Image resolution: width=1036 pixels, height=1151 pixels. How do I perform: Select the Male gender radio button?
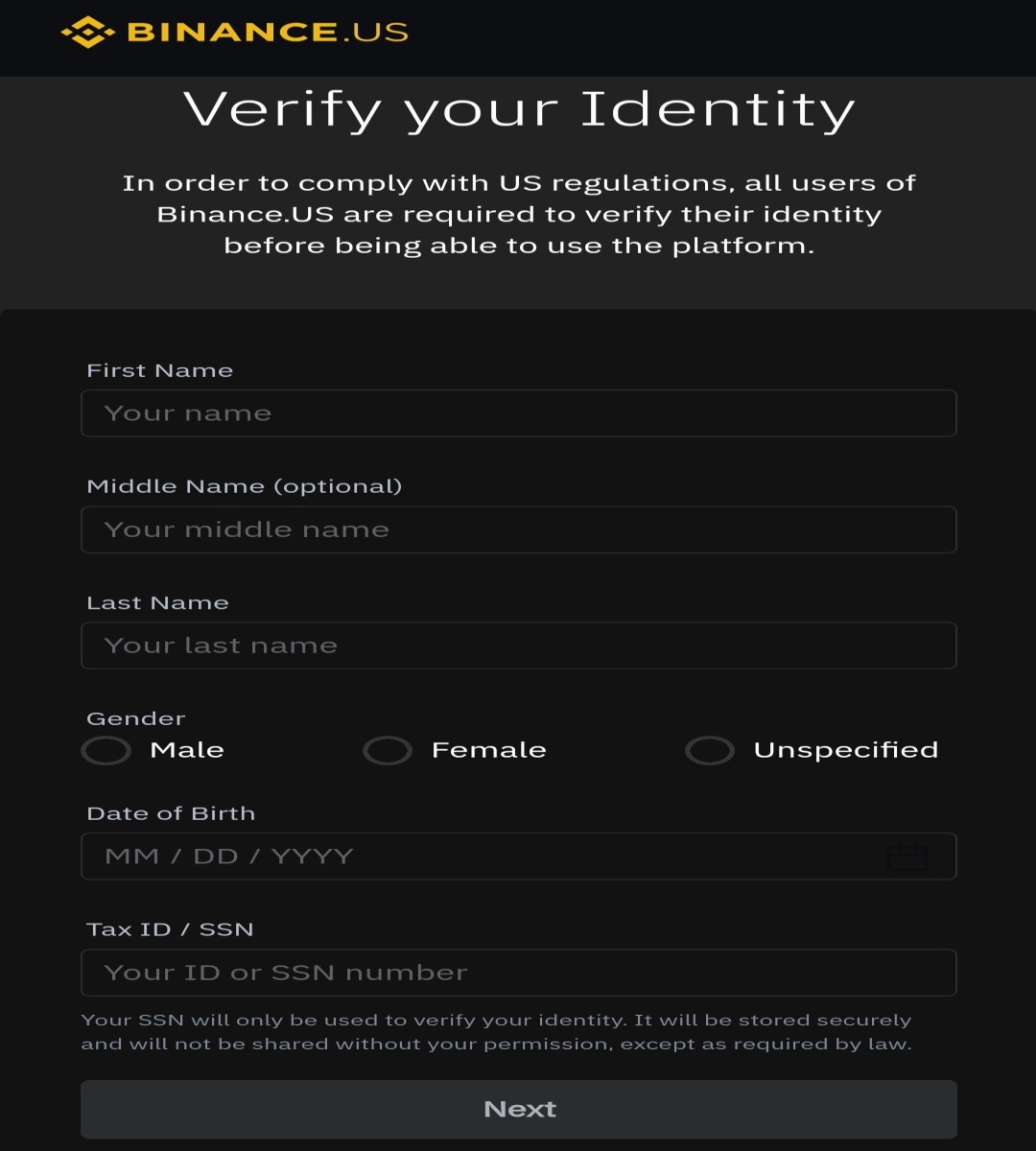click(x=106, y=750)
